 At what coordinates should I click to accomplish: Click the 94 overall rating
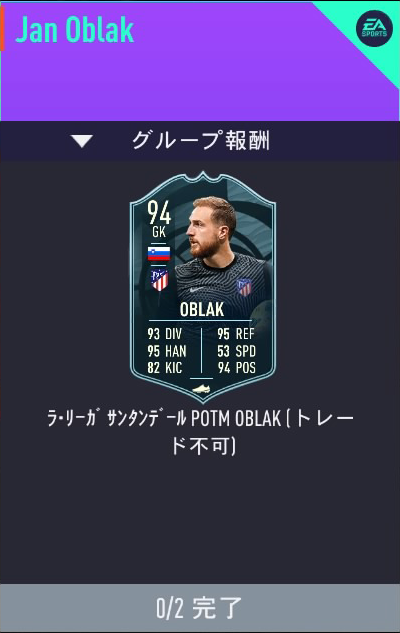point(159,212)
